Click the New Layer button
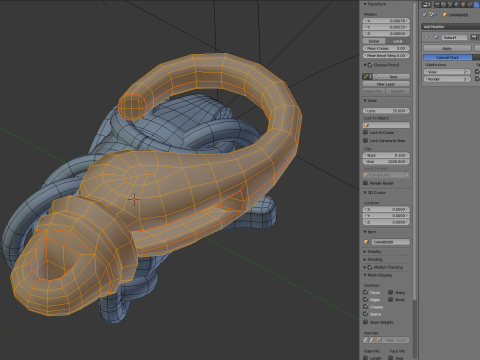This screenshot has height=360, width=480. click(386, 84)
